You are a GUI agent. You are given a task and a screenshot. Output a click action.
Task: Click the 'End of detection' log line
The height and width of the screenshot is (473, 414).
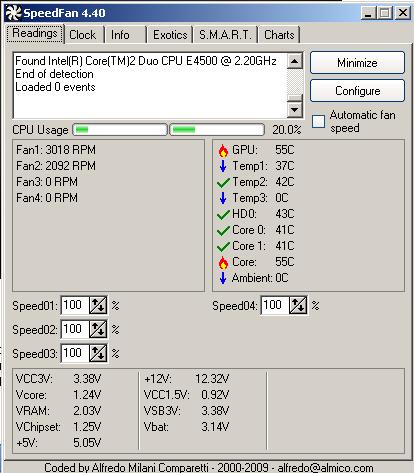click(54, 74)
